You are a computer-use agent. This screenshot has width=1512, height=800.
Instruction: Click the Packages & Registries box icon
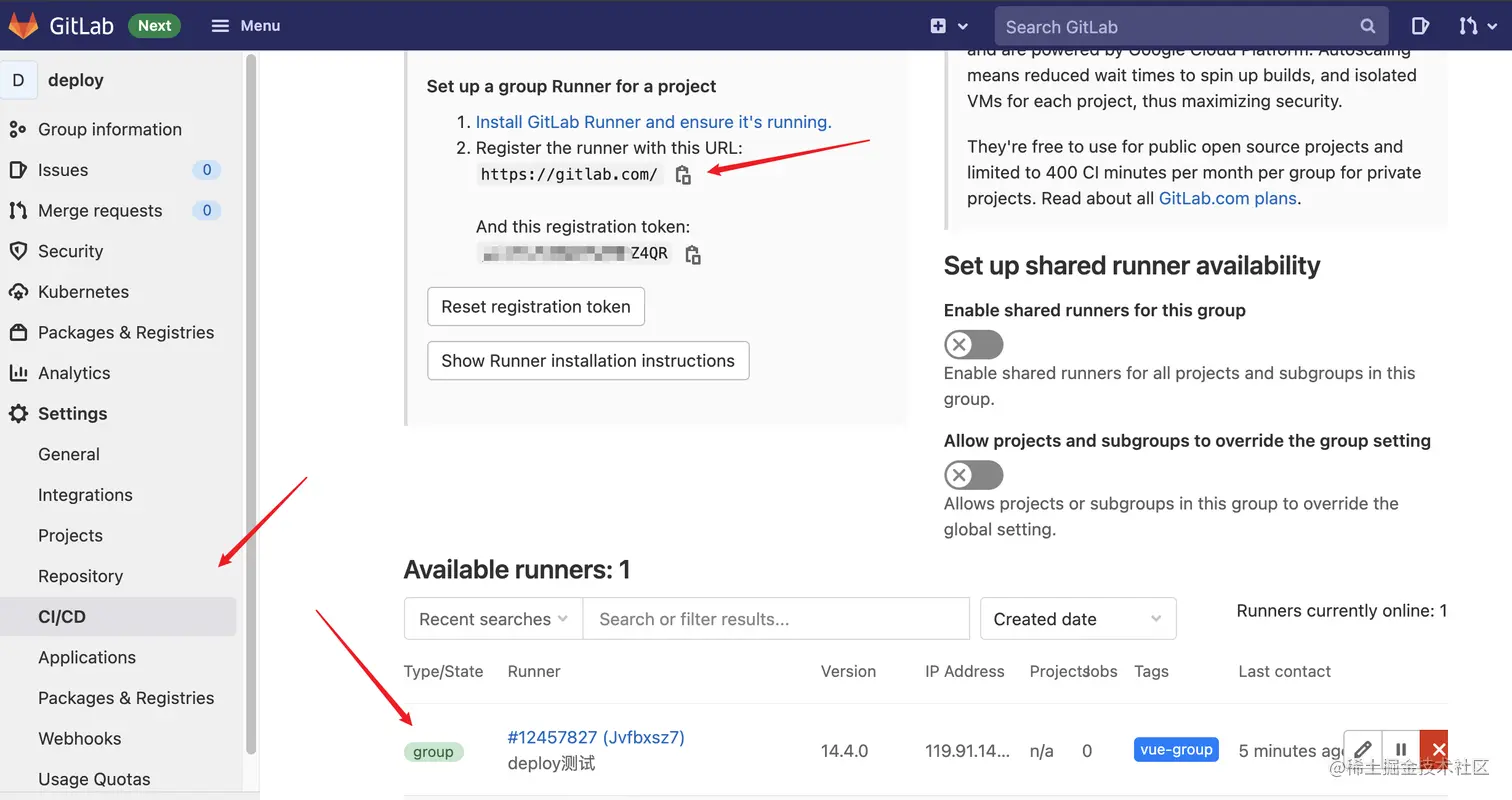pyautogui.click(x=18, y=332)
